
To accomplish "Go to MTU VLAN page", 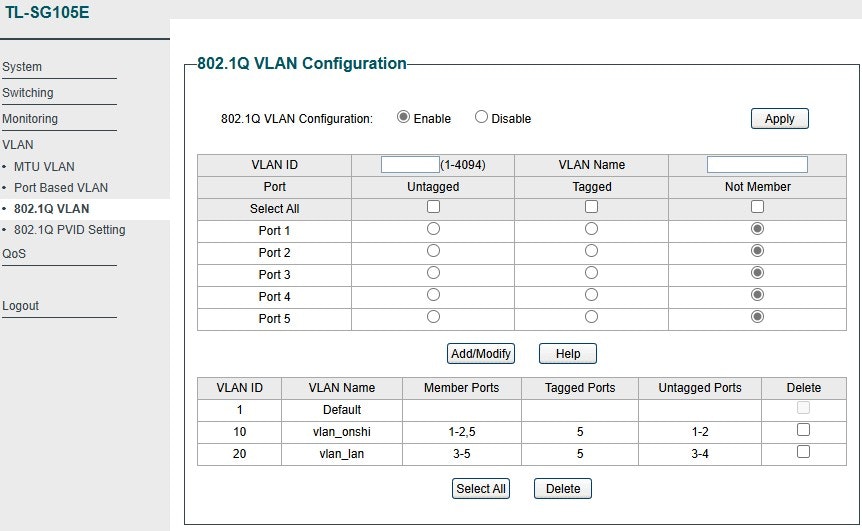I will tap(44, 167).
